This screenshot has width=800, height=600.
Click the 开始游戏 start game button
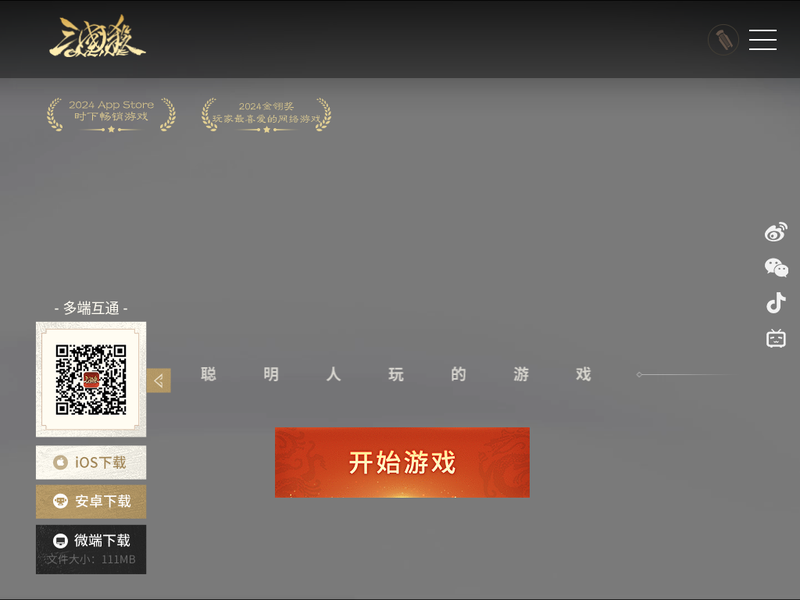click(x=402, y=462)
